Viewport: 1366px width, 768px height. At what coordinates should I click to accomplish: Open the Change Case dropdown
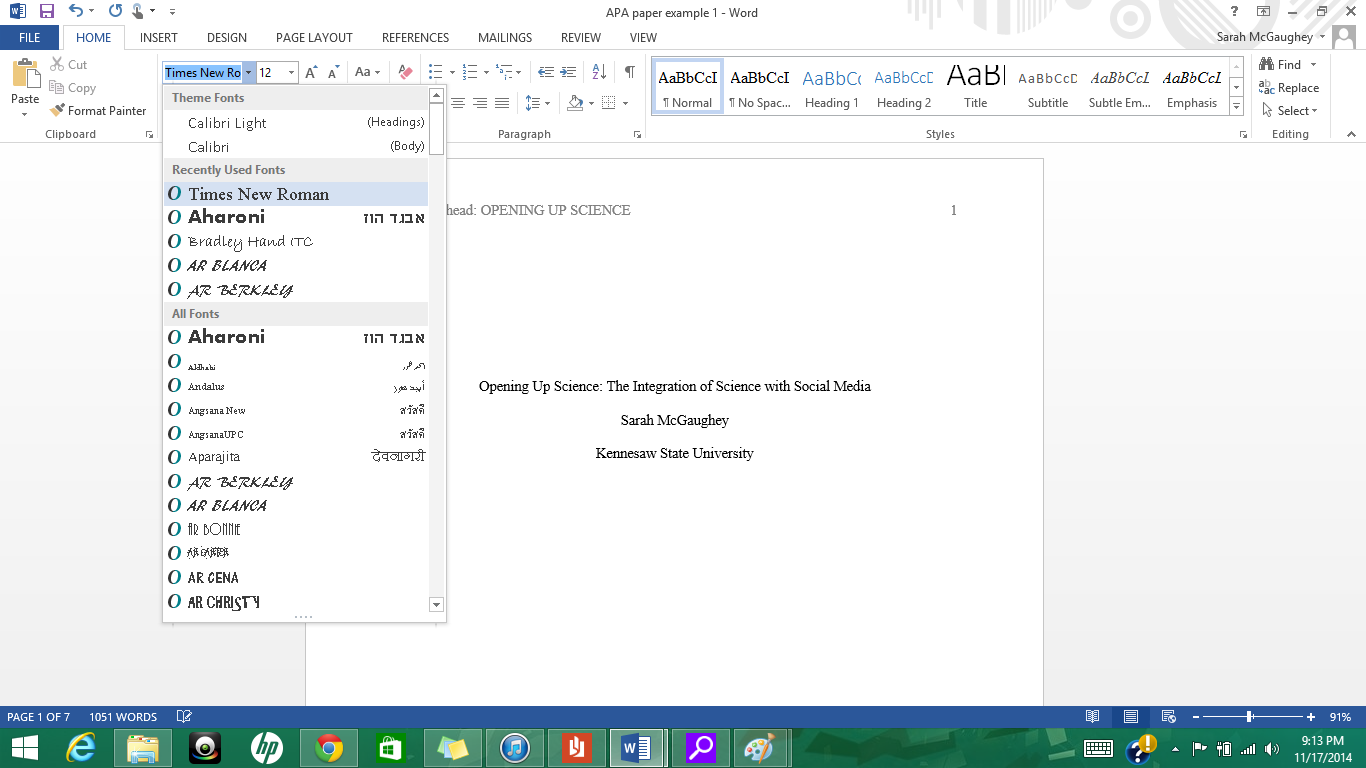coord(366,70)
